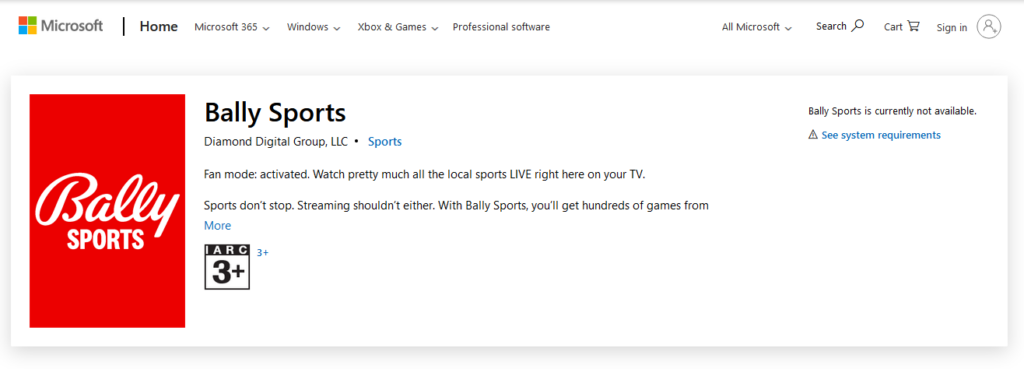Click Diamond Digital Group, LLC publisher text
The width and height of the screenshot is (1024, 369).
point(276,141)
